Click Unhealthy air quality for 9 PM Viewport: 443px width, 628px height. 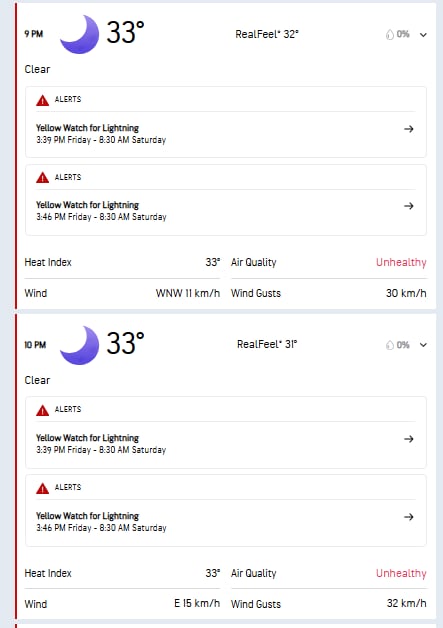tap(401, 262)
